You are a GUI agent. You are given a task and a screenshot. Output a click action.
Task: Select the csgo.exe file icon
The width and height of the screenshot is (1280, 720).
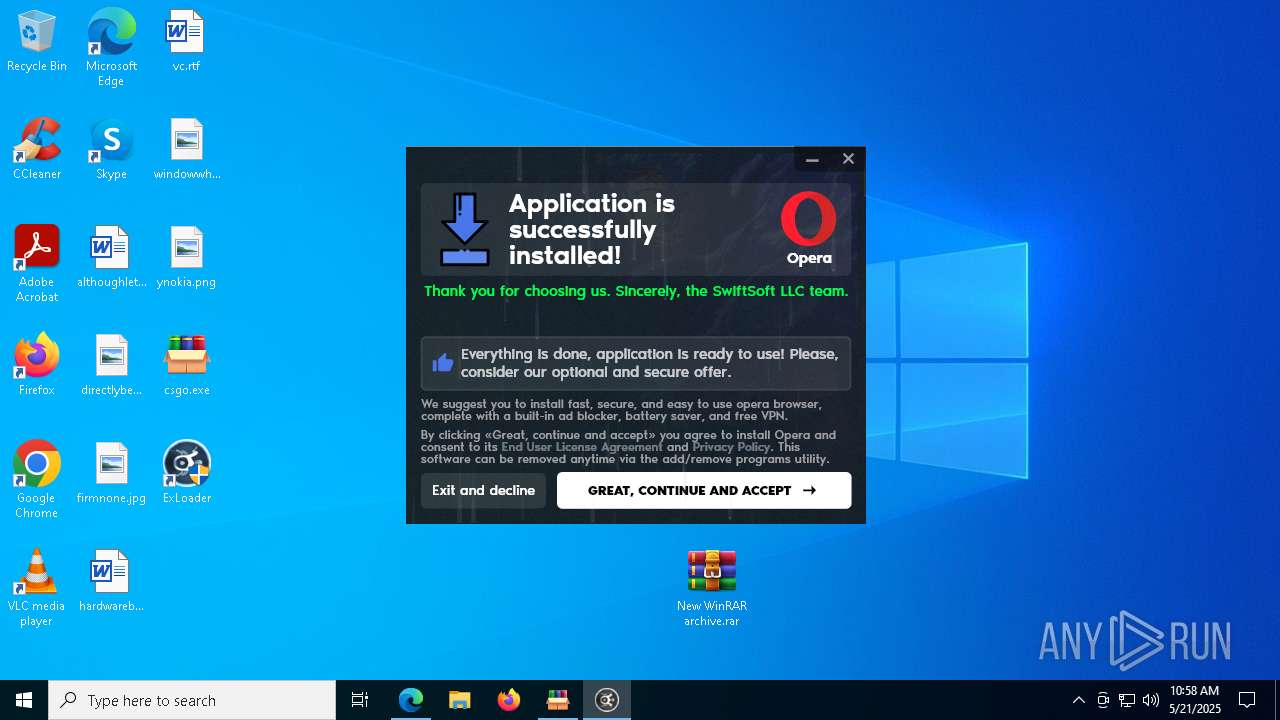pos(187,366)
